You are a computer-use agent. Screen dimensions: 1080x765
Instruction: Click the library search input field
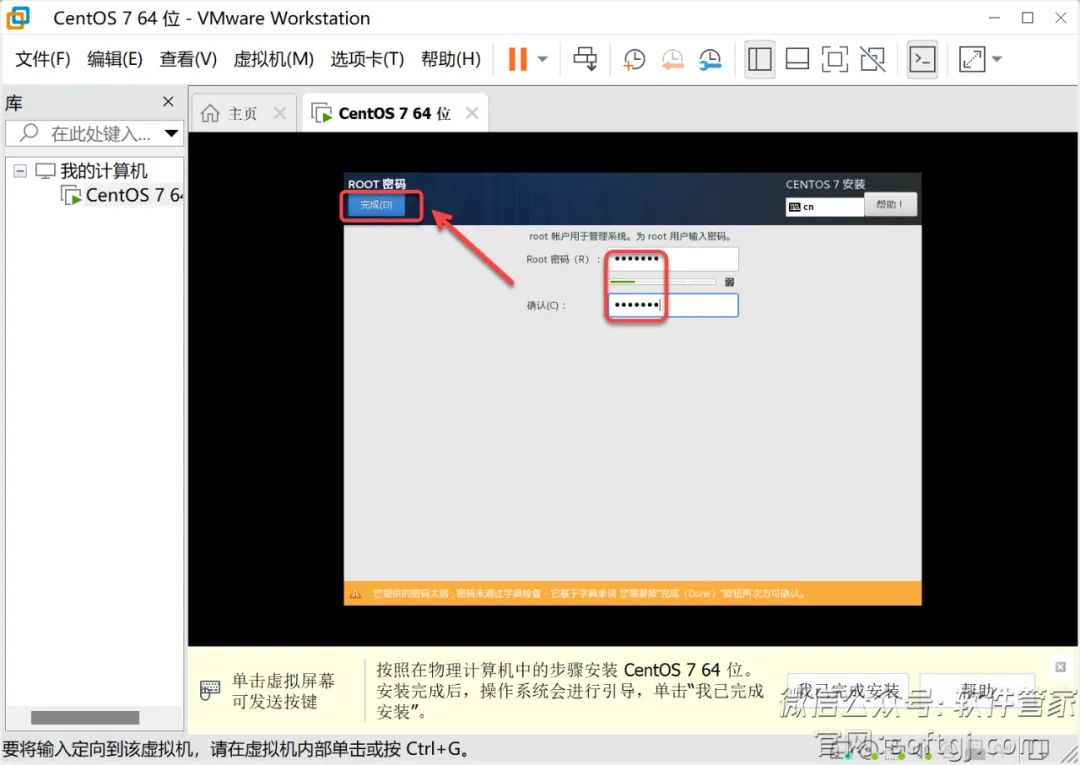pos(94,133)
